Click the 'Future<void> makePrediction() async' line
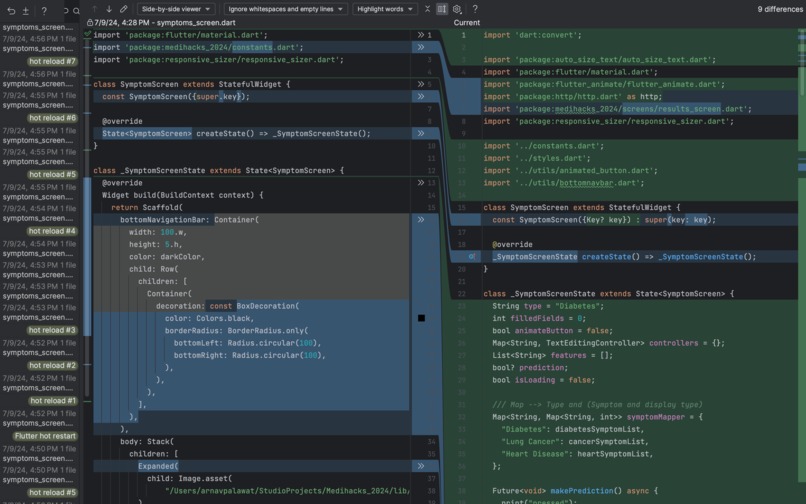The height and width of the screenshot is (504, 806). tap(574, 491)
